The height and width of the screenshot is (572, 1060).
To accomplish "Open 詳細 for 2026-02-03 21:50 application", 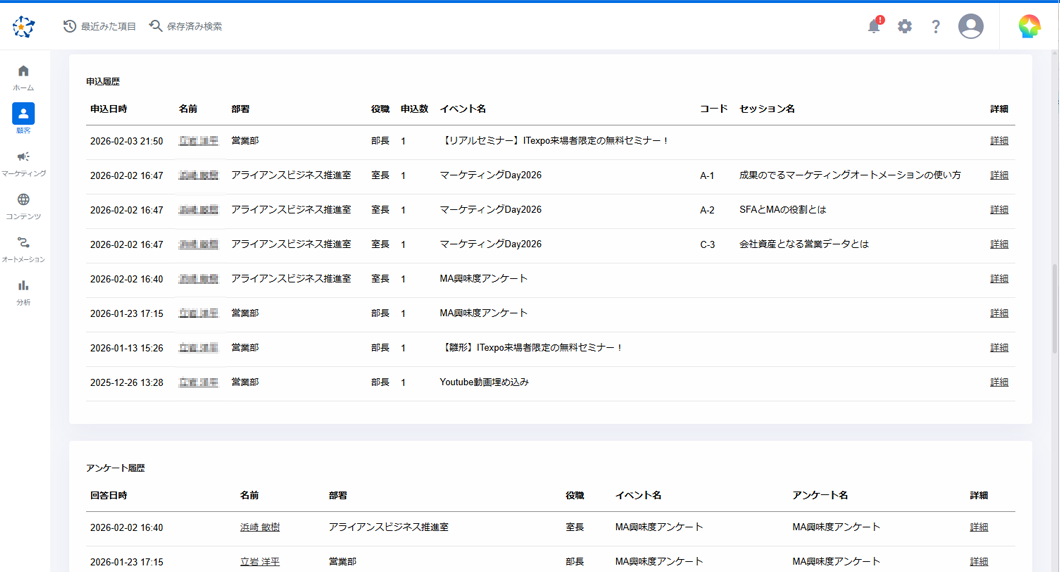I will pyautogui.click(x=999, y=141).
